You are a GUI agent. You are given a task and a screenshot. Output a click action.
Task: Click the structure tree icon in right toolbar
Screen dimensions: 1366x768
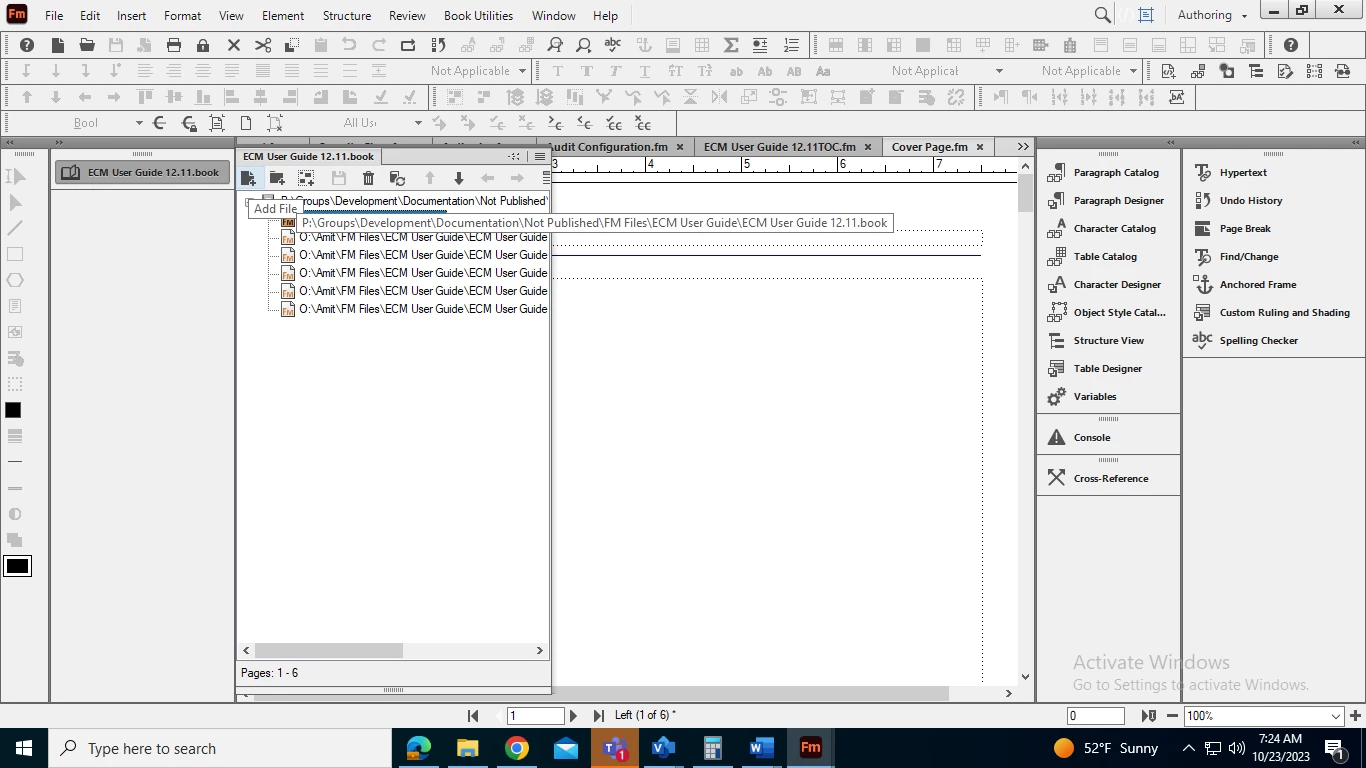coord(1255,71)
